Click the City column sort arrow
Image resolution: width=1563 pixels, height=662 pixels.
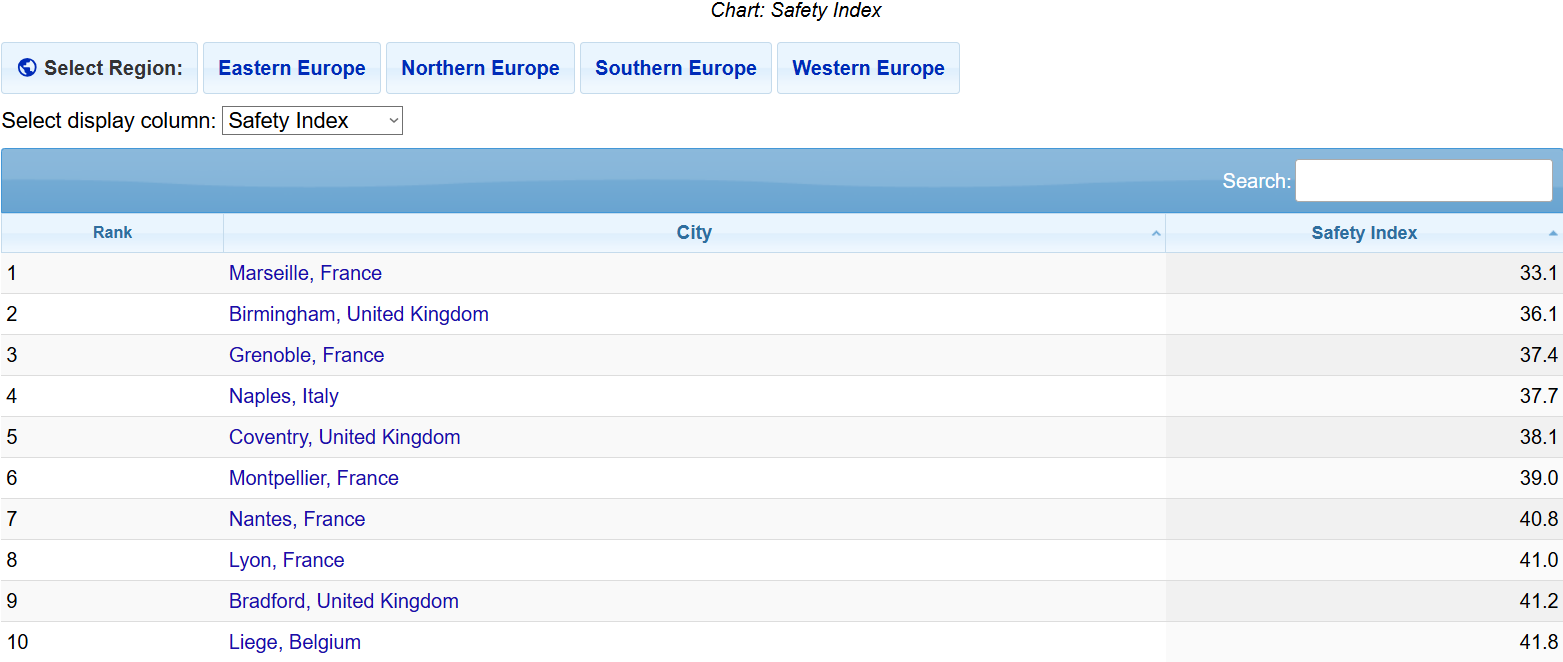[1156, 233]
